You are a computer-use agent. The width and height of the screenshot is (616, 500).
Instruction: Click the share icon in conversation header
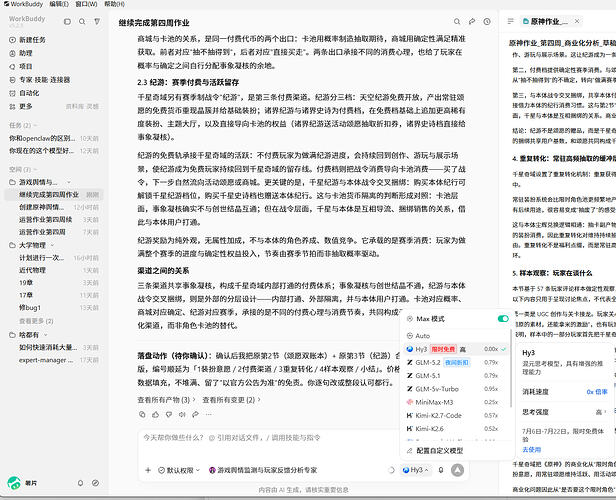pyautogui.click(x=472, y=22)
